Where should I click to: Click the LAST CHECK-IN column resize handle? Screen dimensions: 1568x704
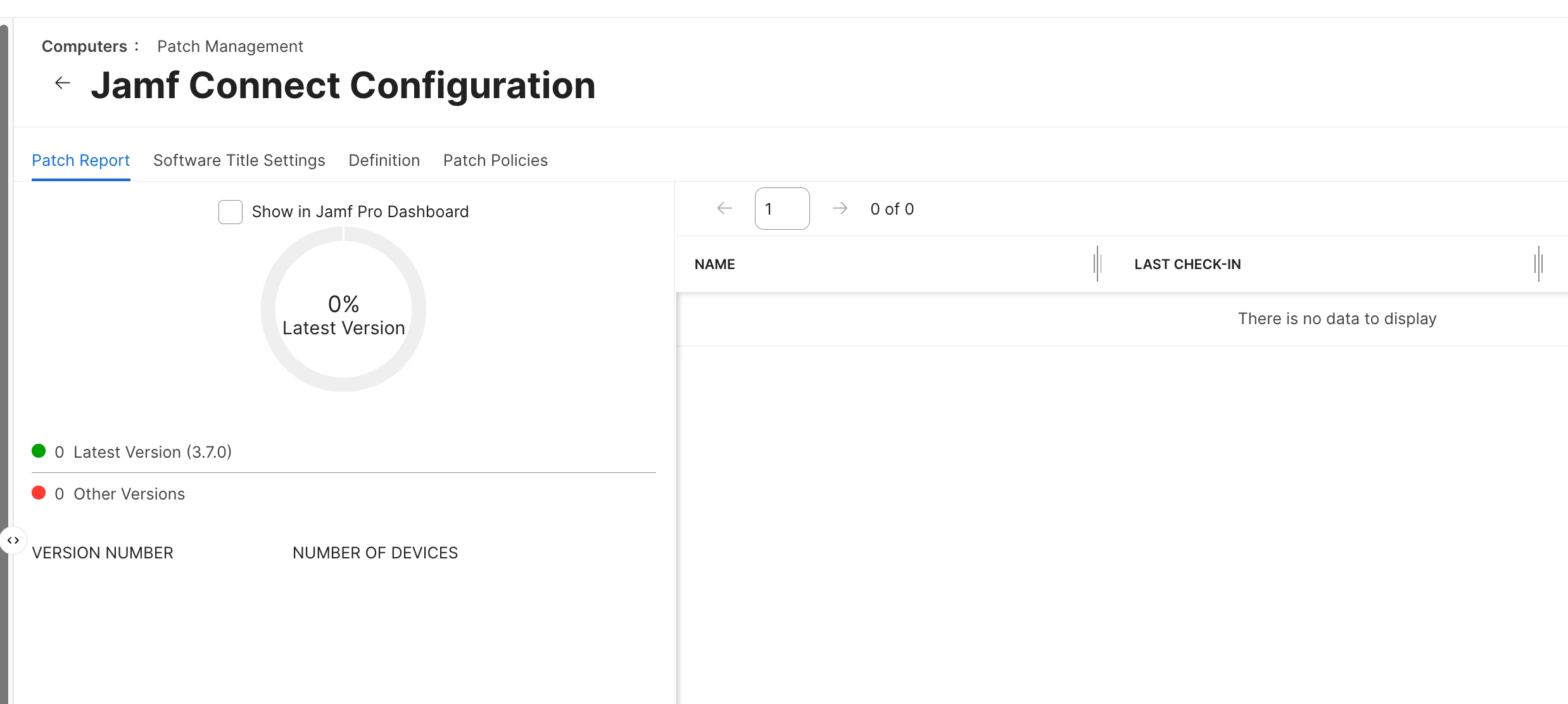coord(1538,264)
